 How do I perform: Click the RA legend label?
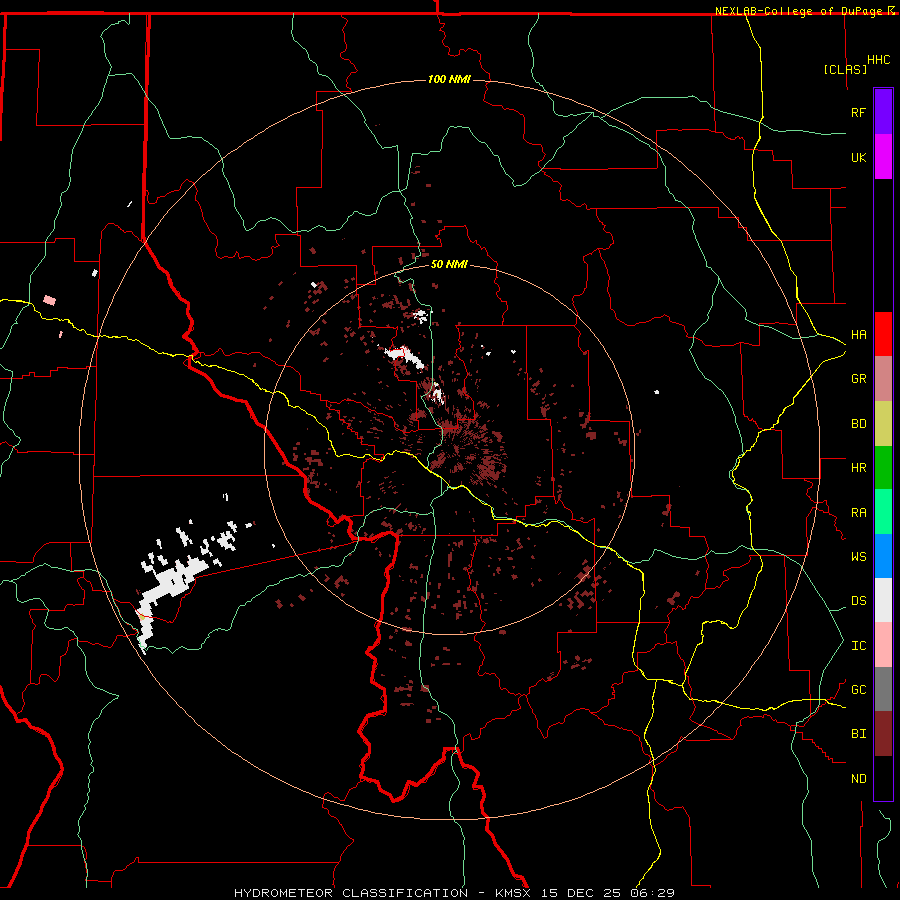[x=858, y=513]
